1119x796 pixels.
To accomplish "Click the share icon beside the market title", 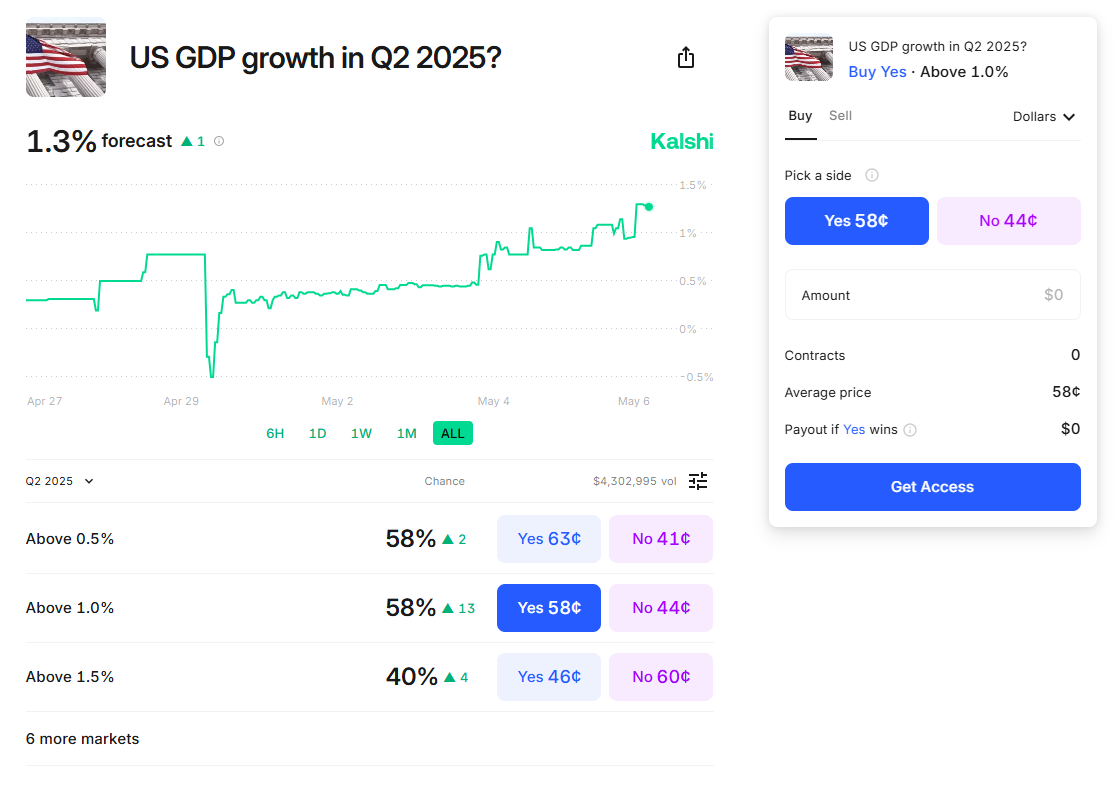I will point(685,58).
